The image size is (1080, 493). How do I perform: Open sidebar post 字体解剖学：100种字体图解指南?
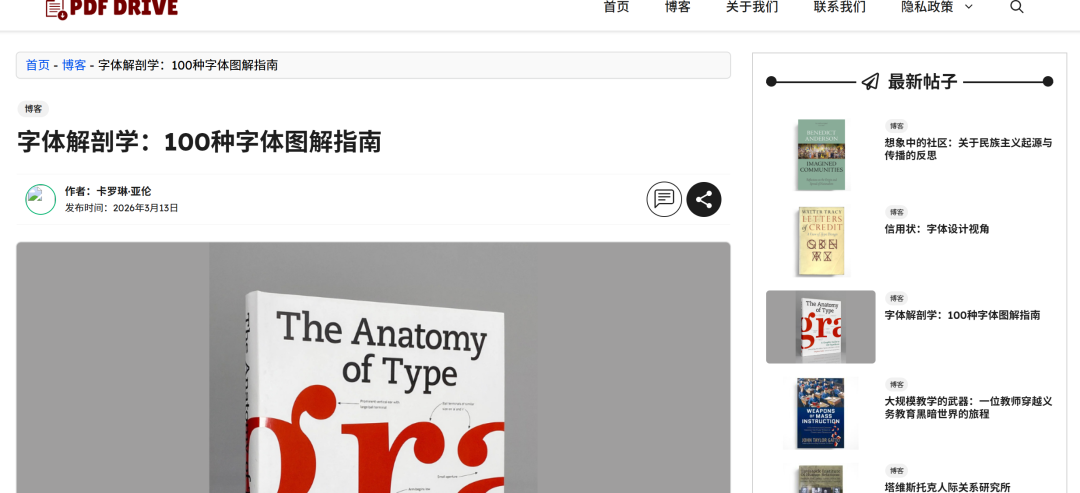(962, 315)
